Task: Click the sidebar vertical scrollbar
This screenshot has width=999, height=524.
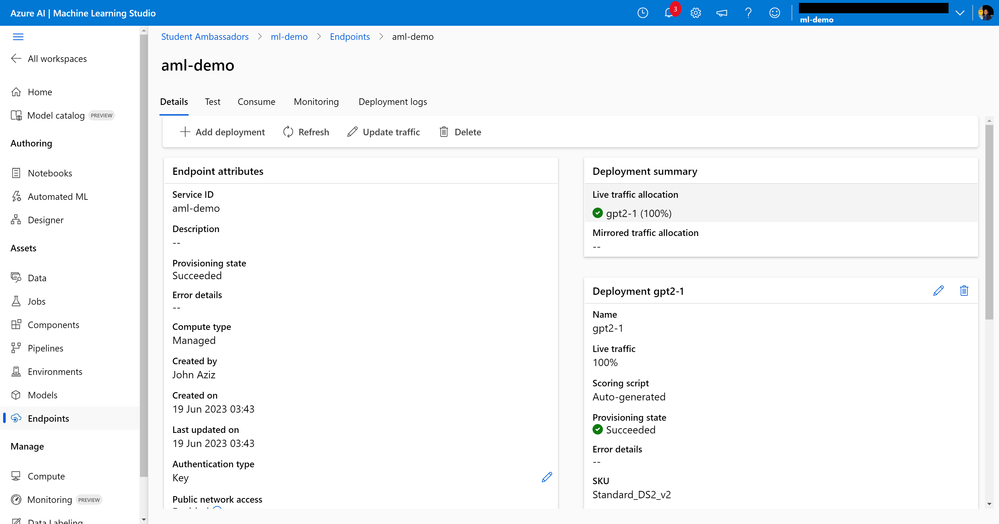Action: pos(144,255)
